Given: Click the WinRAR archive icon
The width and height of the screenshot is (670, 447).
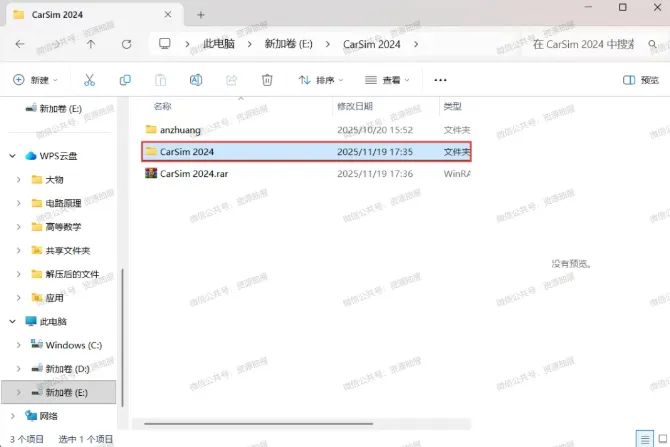Looking at the screenshot, I should [x=151, y=173].
